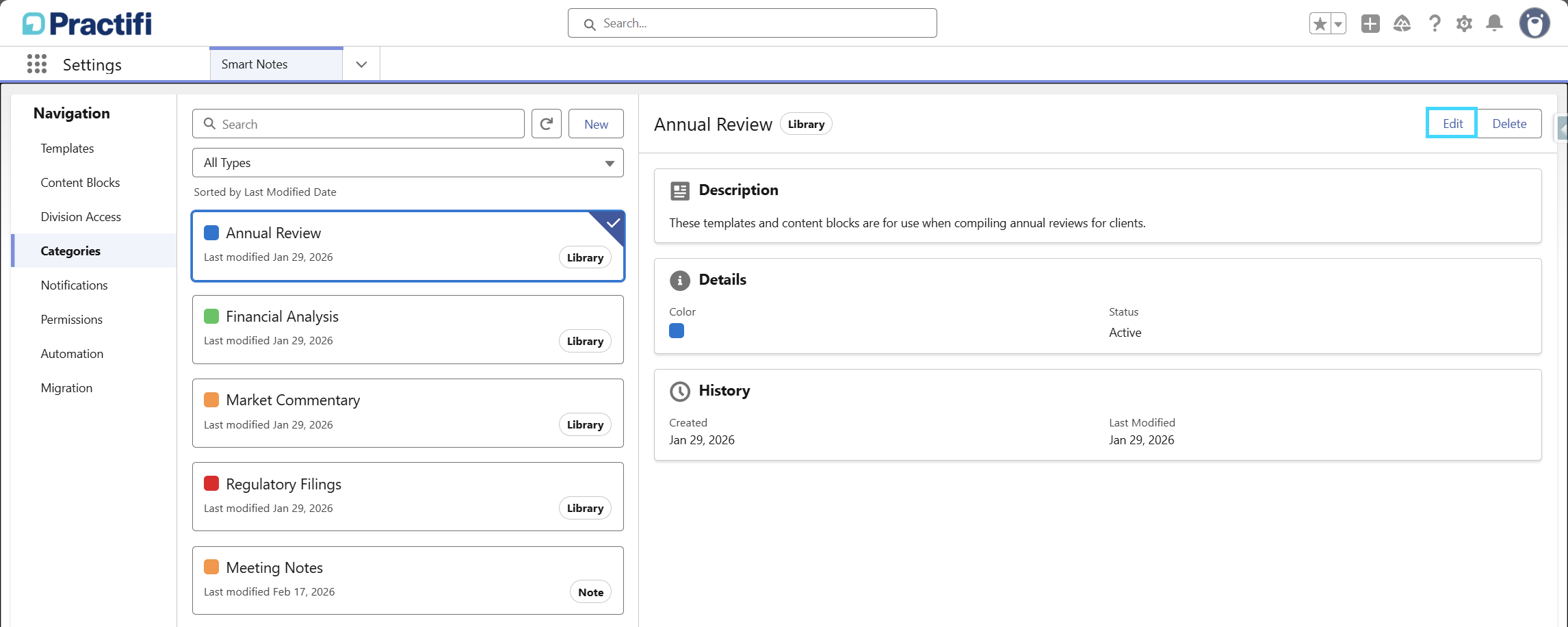Click the orange swatch on Meeting Notes card
This screenshot has width=1568, height=627.
tap(211, 567)
